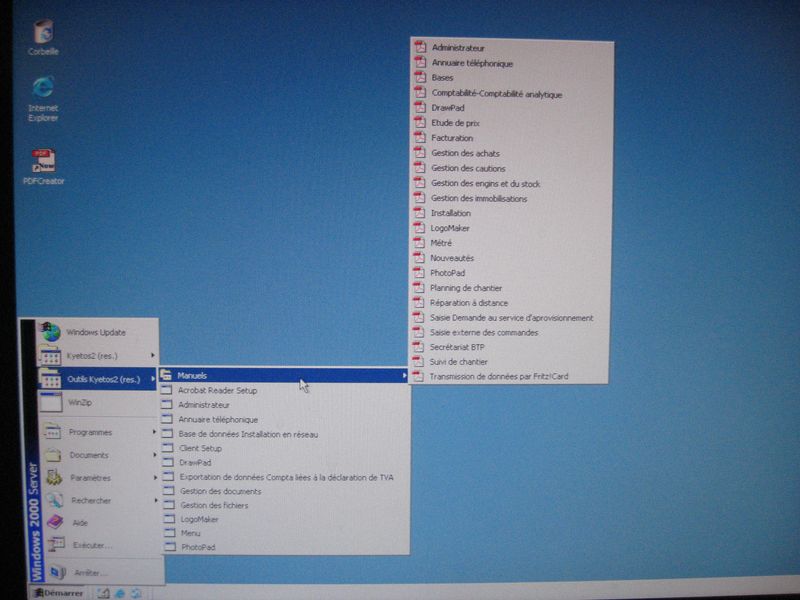Click the PDF icon beside Nouveautés
The image size is (800, 600).
click(x=418, y=257)
